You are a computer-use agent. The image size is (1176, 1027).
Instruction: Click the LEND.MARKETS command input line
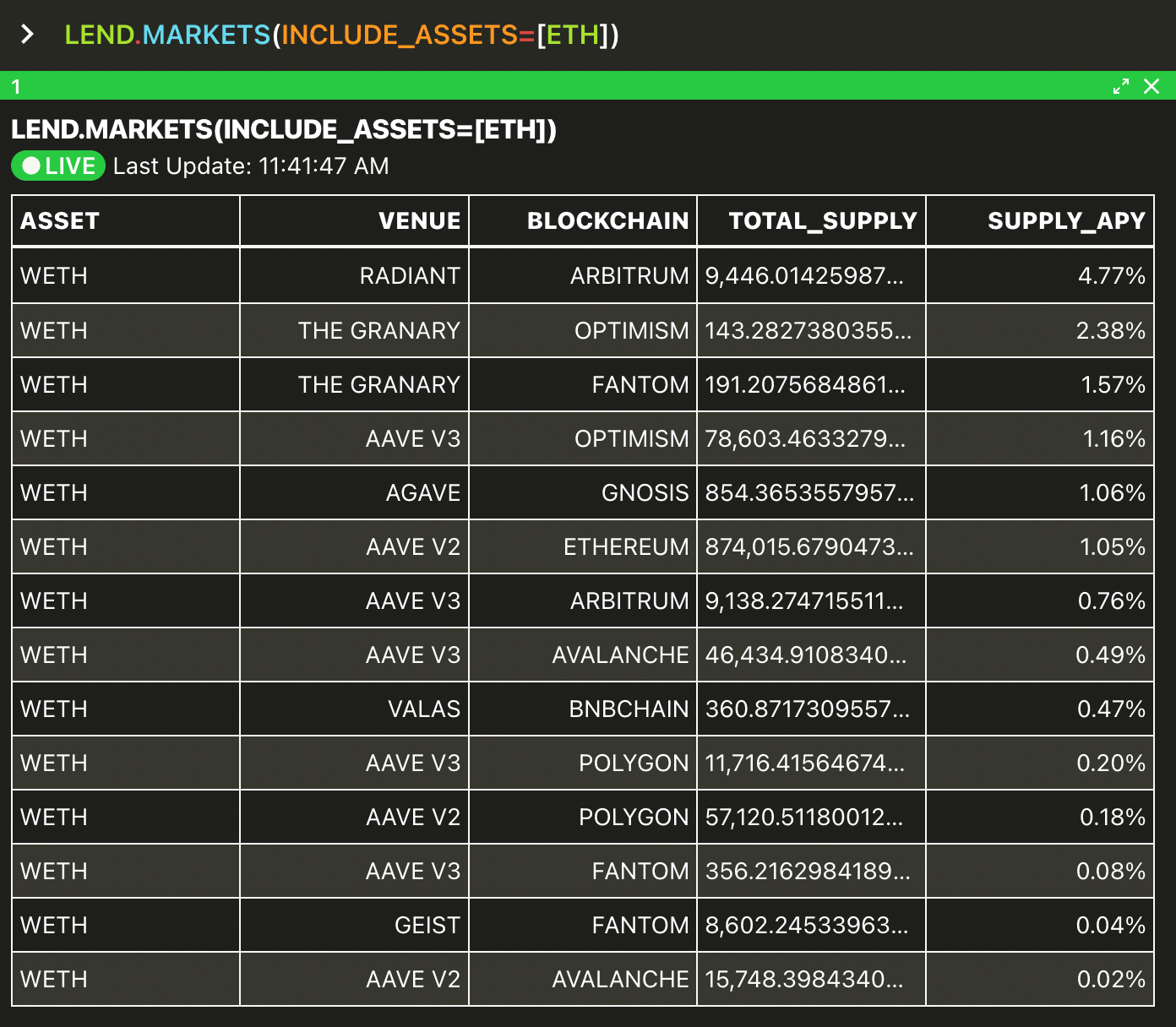tap(342, 35)
